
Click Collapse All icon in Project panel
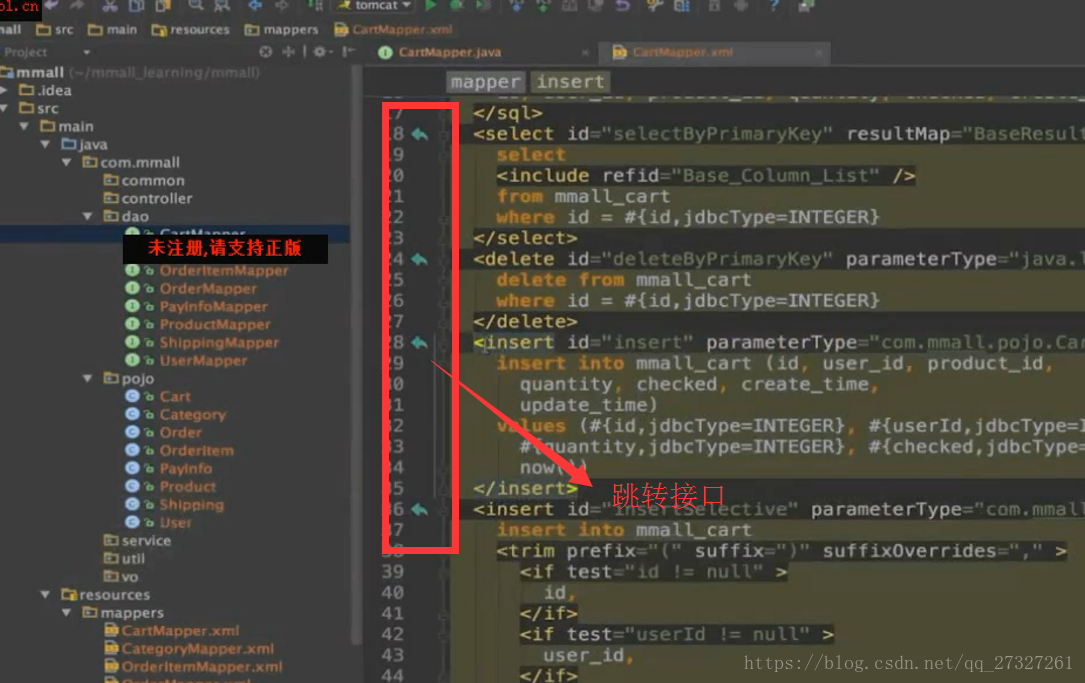[288, 52]
